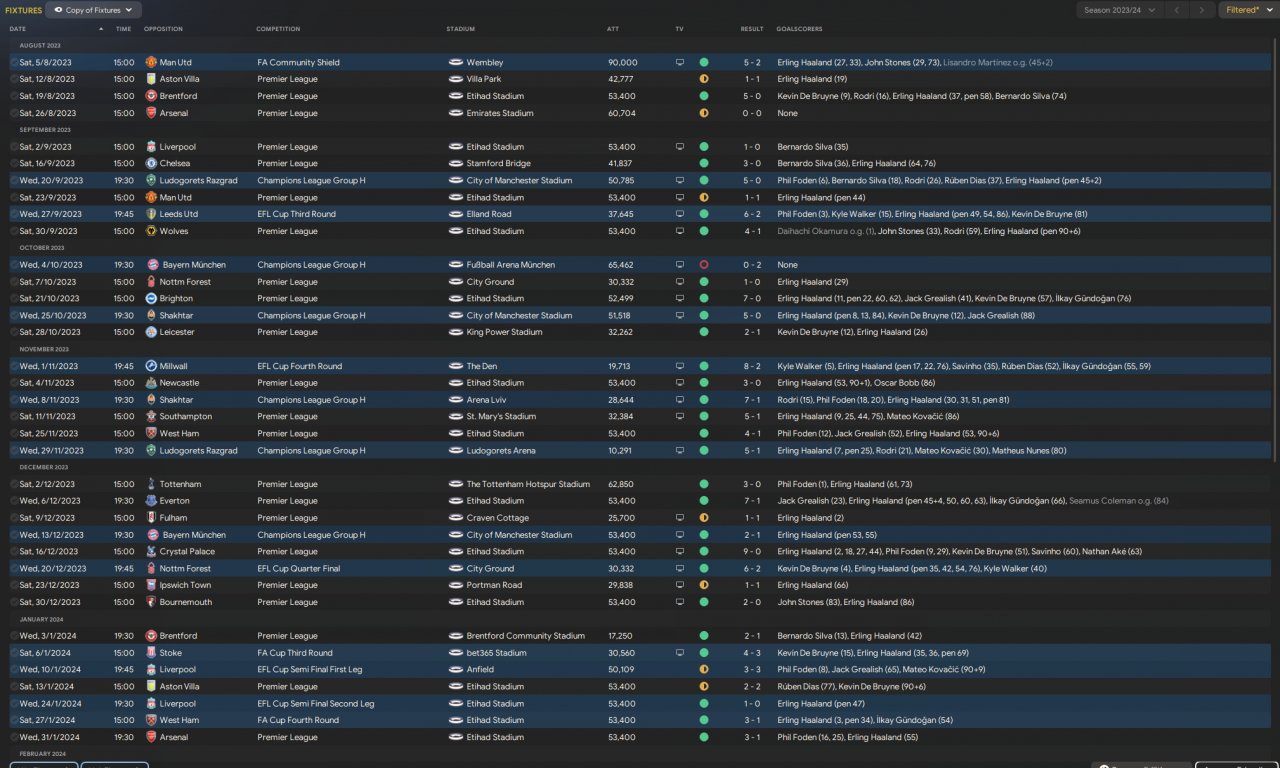
Task: Open the 9 - 0 result against Crystal Palace
Action: point(752,551)
